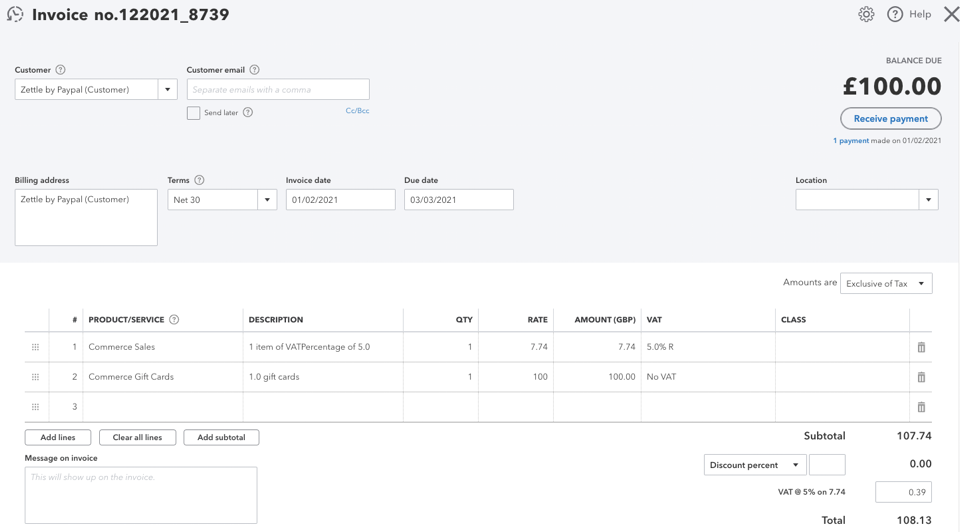This screenshot has height=532, width=960.
Task: Delete the Commerce Gift Cards line
Action: (921, 377)
